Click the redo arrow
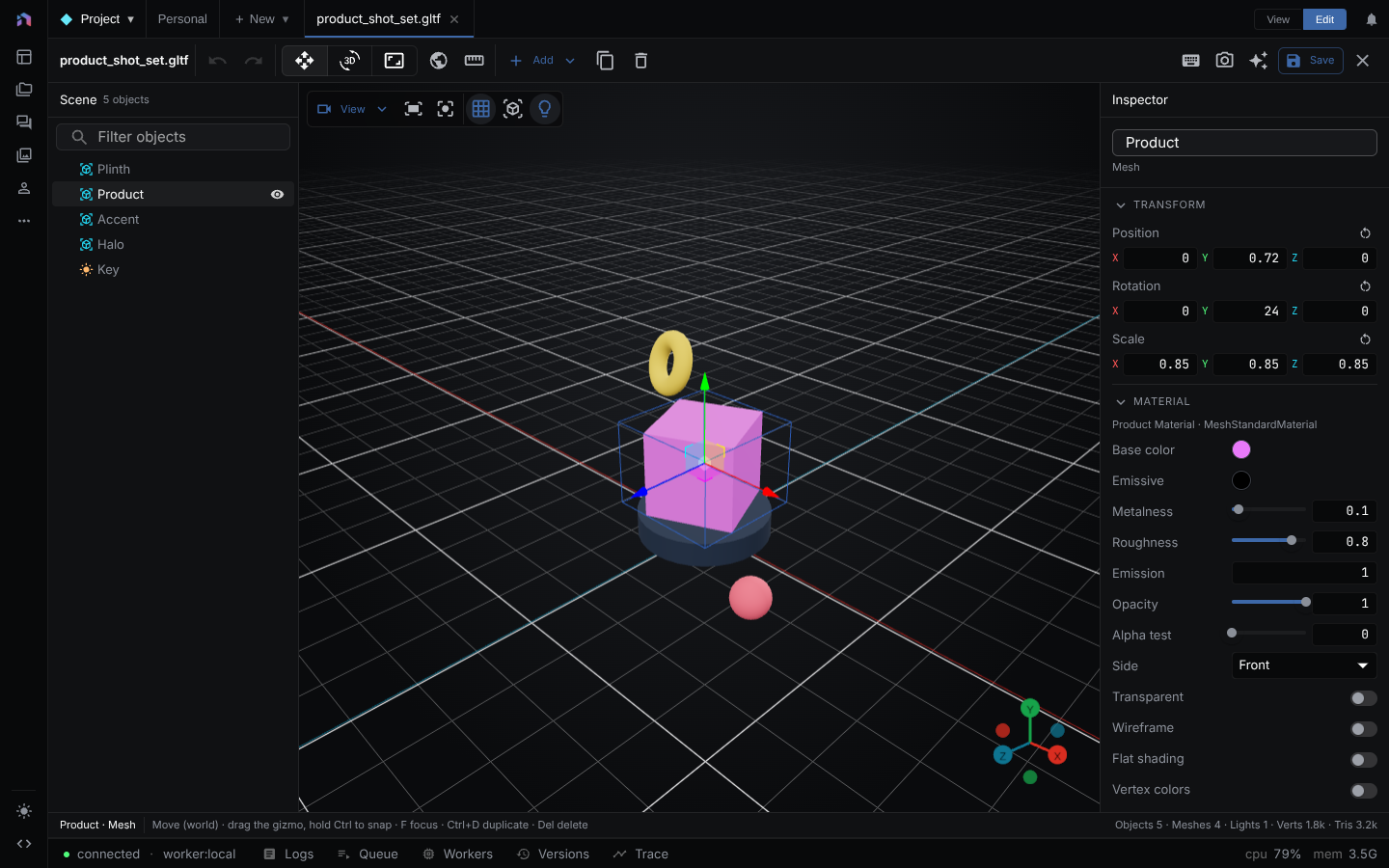 [253, 61]
